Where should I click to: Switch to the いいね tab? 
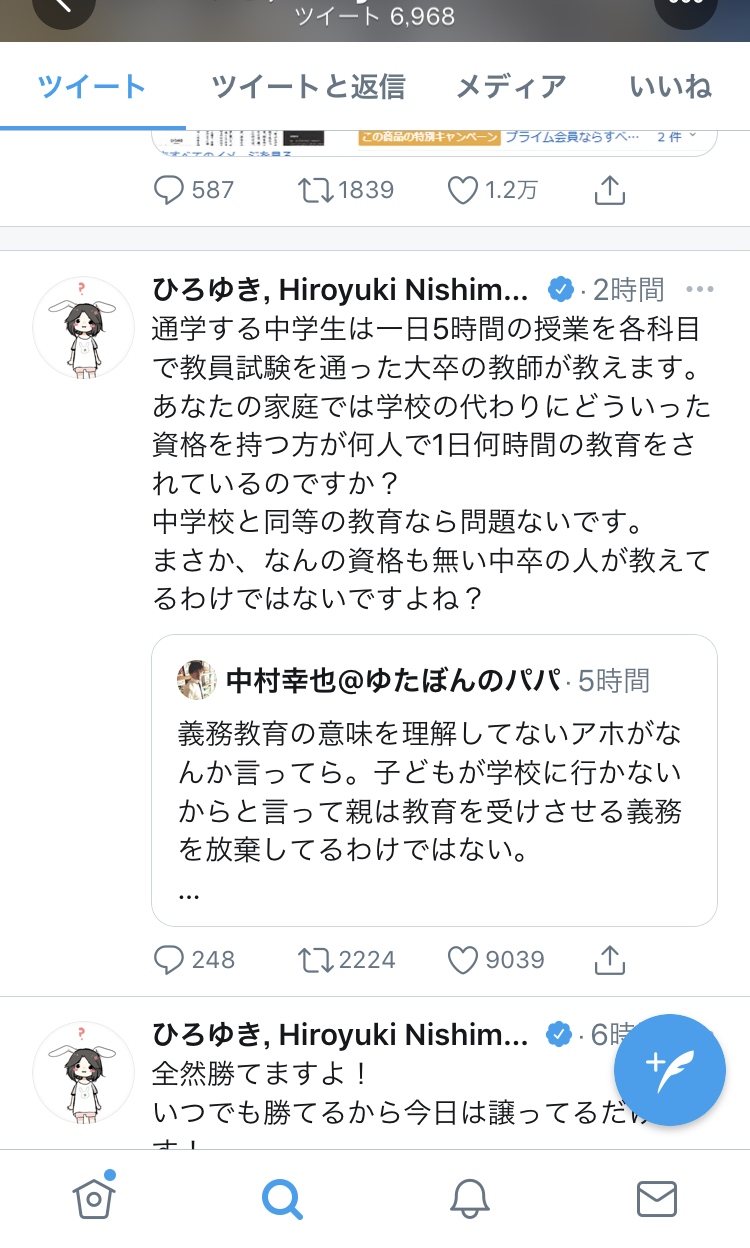pos(671,87)
